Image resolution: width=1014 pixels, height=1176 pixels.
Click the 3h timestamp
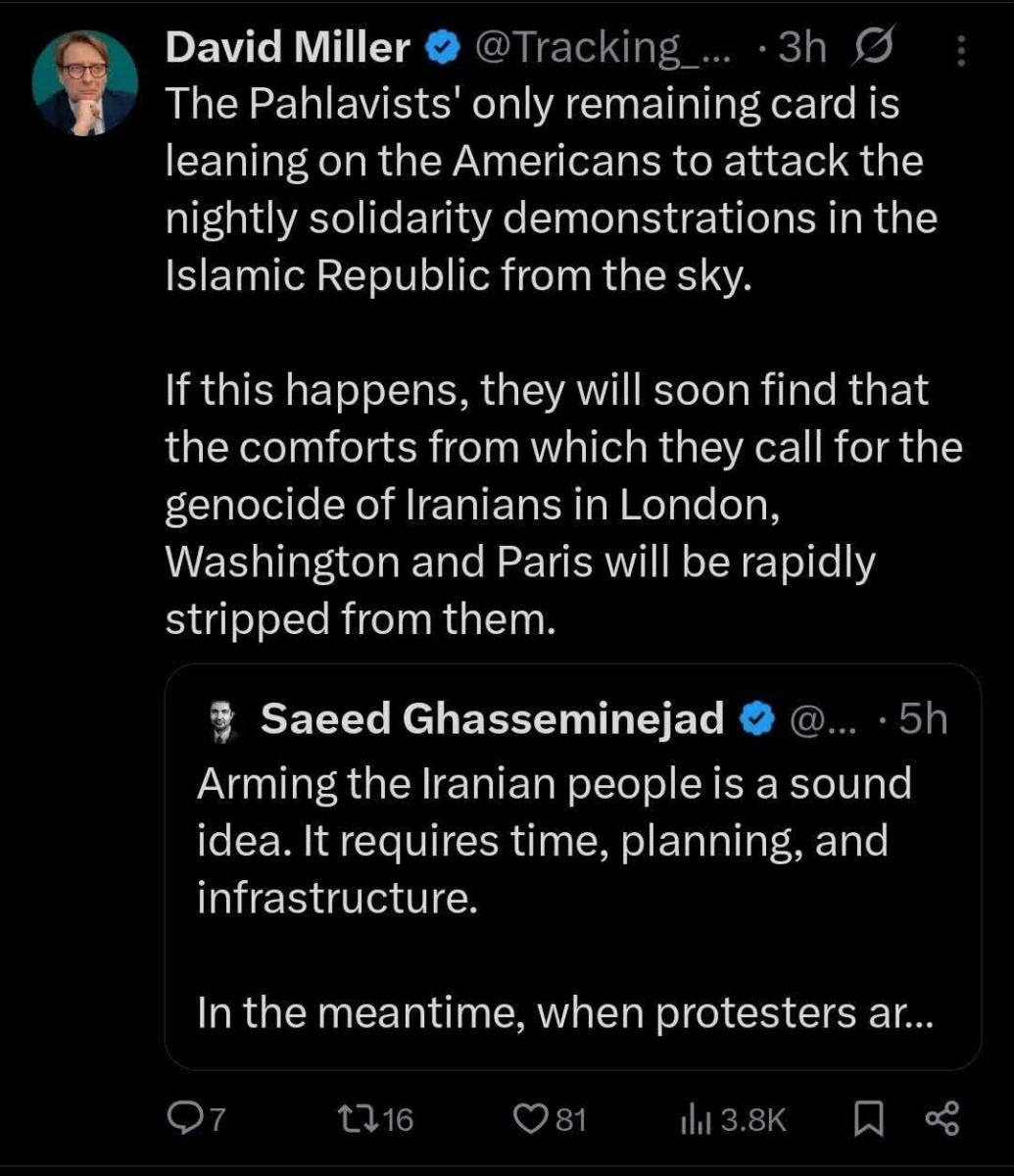coord(801,48)
